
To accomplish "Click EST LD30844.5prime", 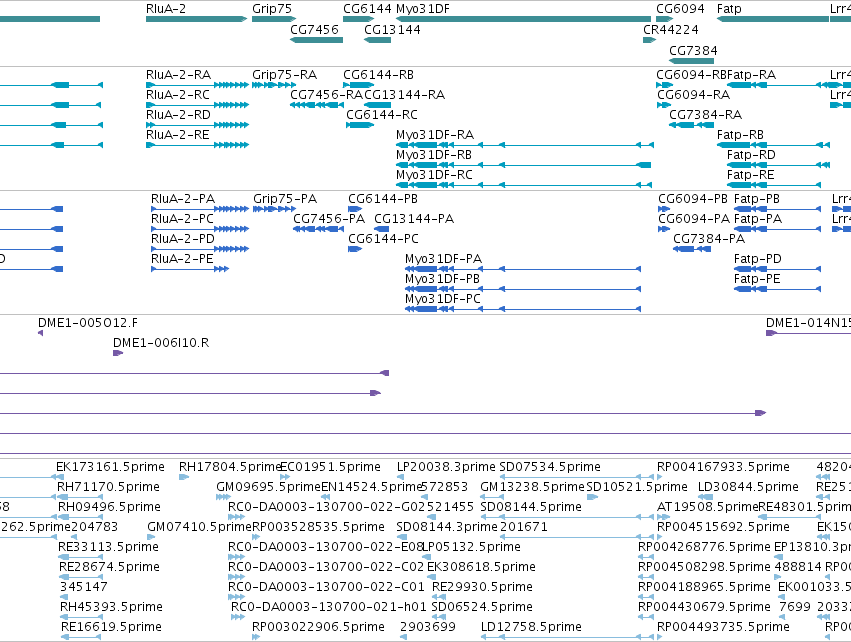I will (706, 497).
